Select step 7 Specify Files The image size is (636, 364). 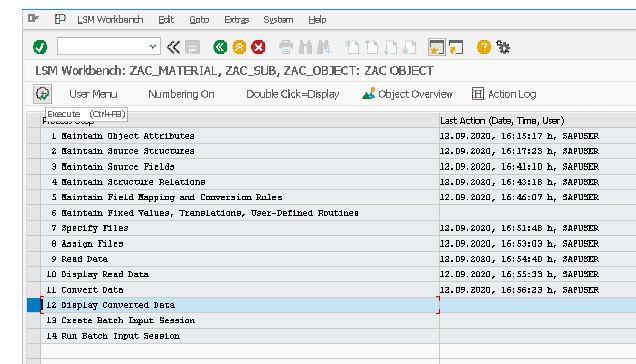click(x=240, y=228)
